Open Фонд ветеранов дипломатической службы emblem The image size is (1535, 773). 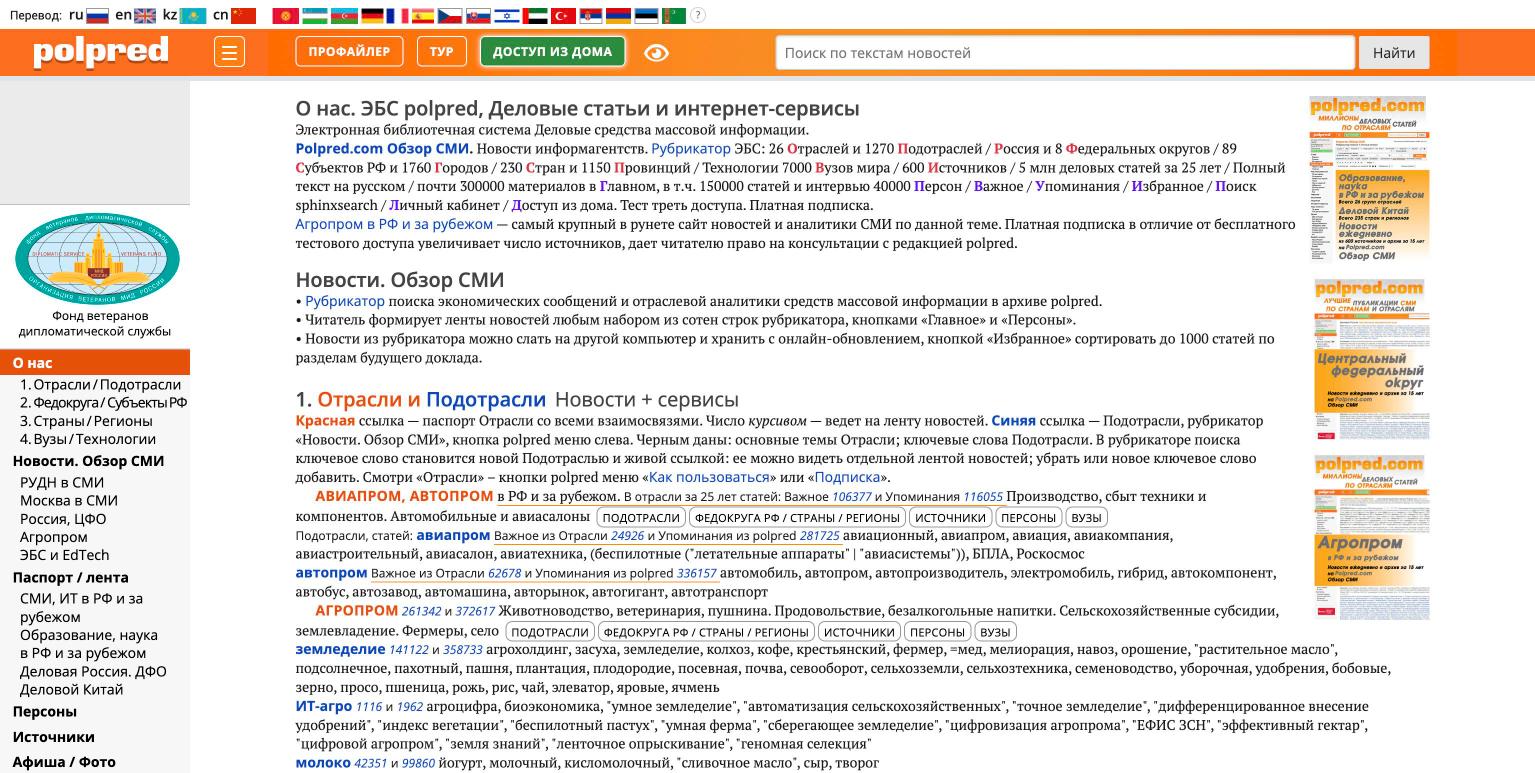96,258
